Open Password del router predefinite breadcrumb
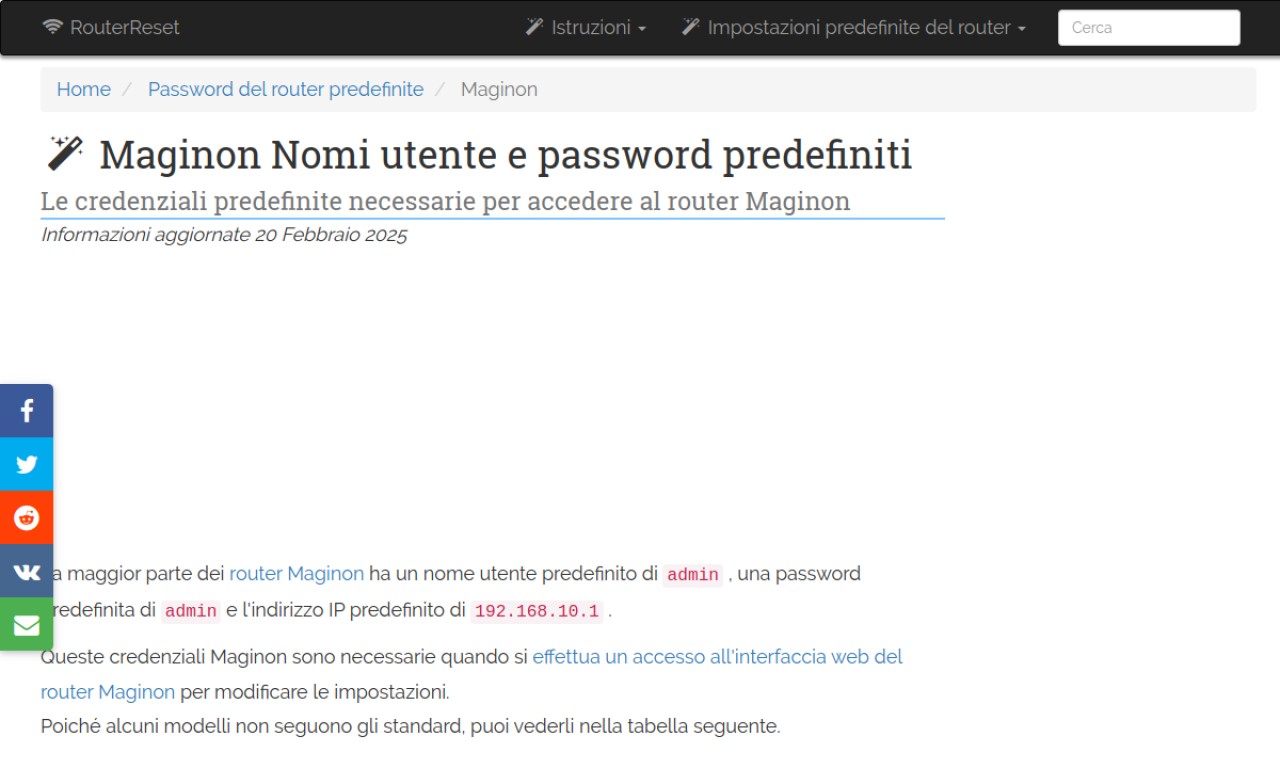Image resolution: width=1280 pixels, height=768 pixels. [x=286, y=89]
